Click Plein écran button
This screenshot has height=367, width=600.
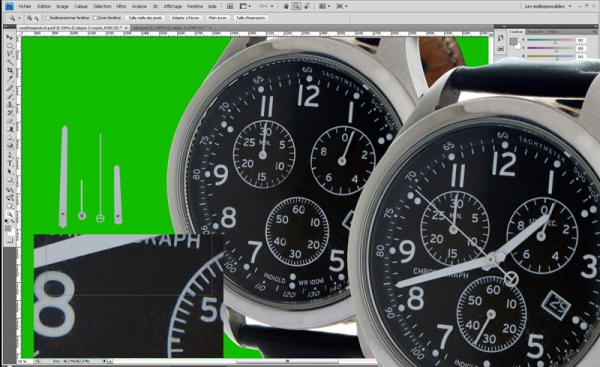coord(218,18)
